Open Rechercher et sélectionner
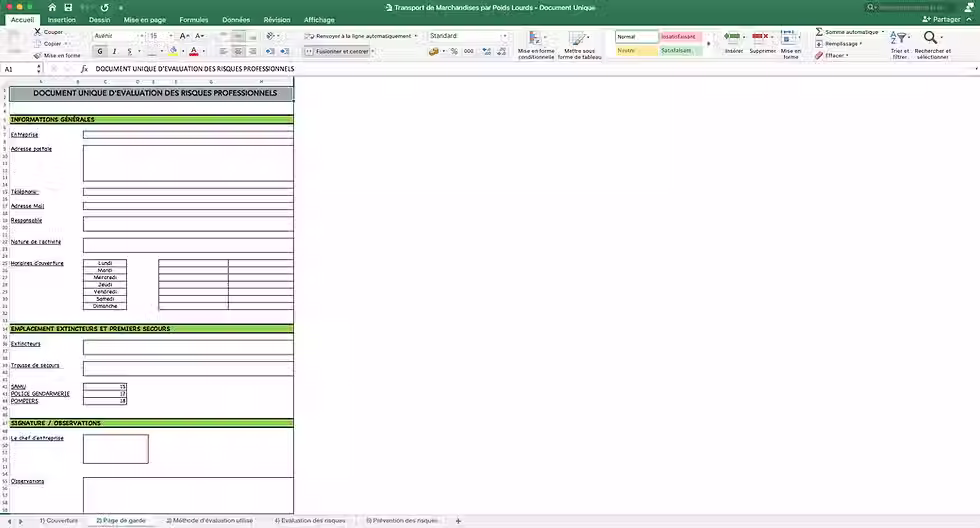 click(x=932, y=45)
